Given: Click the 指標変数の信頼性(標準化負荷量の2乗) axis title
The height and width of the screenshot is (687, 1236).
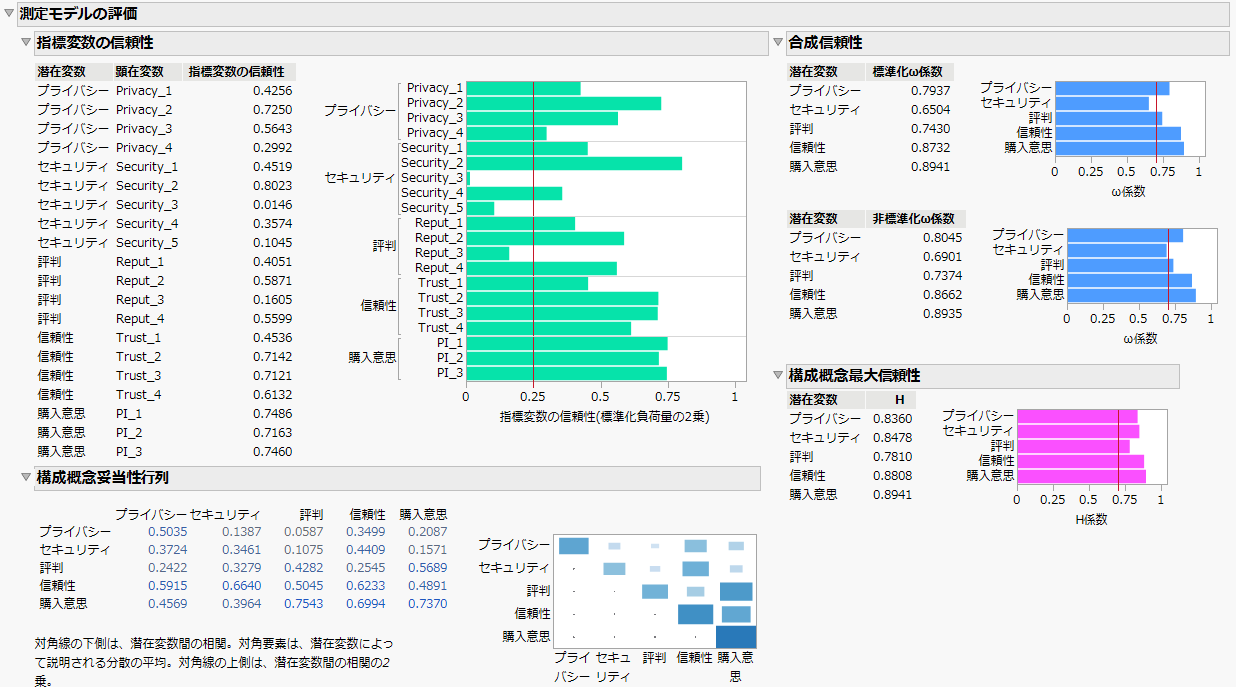Looking at the screenshot, I should click(604, 416).
